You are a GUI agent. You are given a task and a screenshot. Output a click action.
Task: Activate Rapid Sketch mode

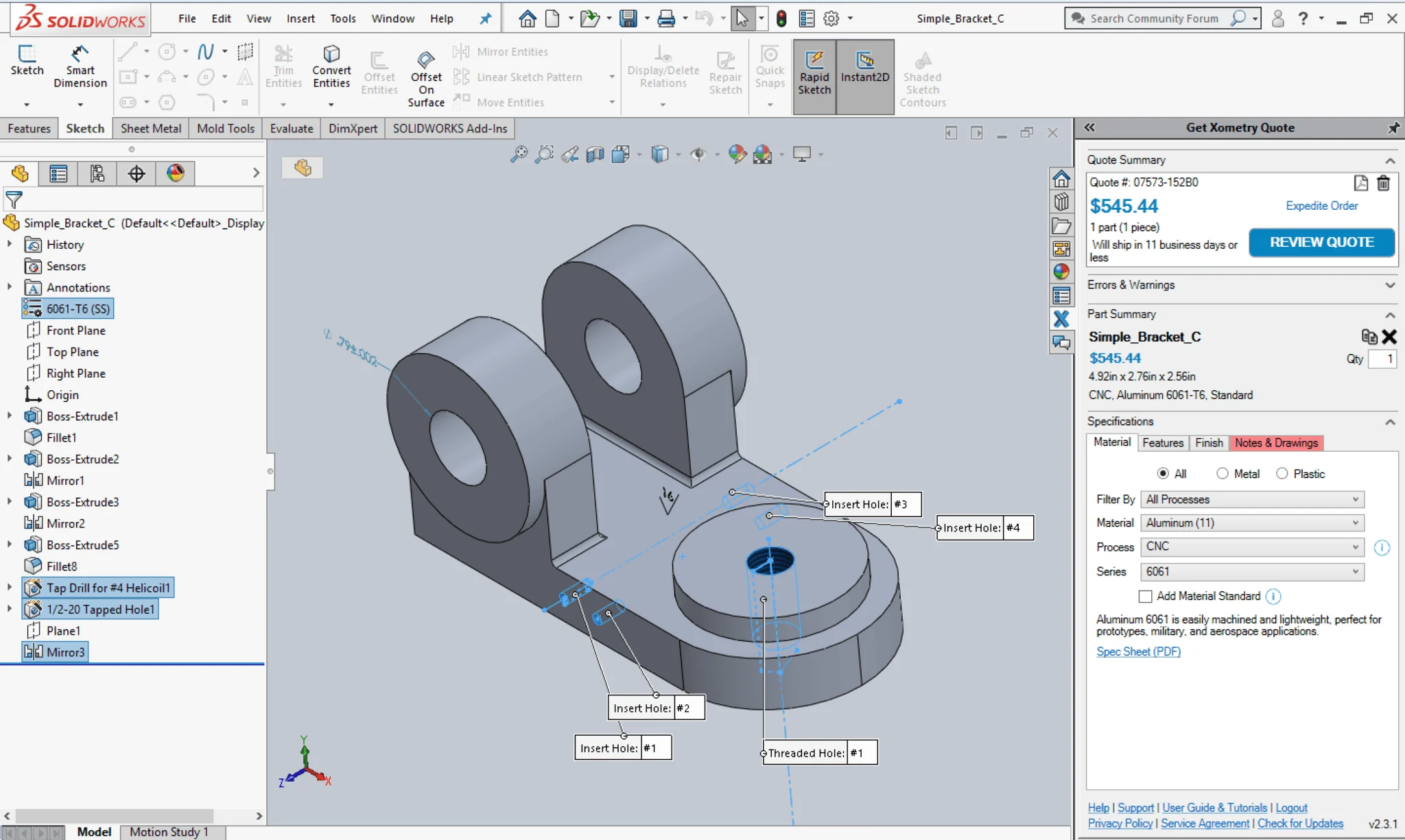click(814, 72)
